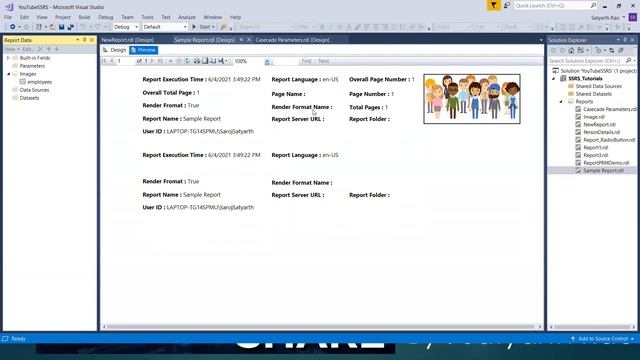The image size is (640, 360).
Task: Click the Find button in preview toolbar
Action: click(307, 61)
